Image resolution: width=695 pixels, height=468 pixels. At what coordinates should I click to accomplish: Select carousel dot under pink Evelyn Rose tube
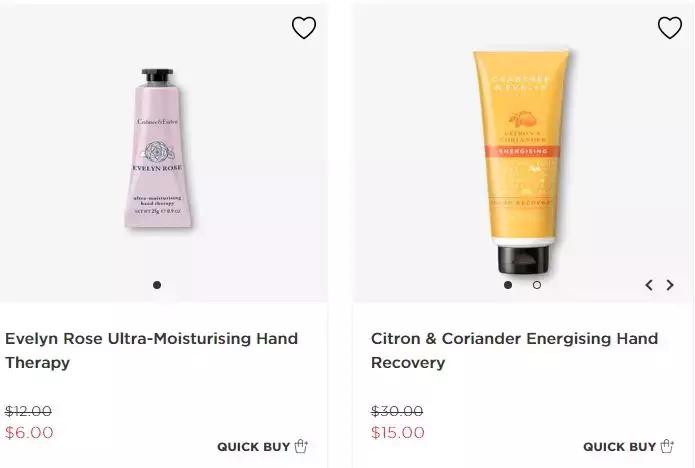pos(157,285)
